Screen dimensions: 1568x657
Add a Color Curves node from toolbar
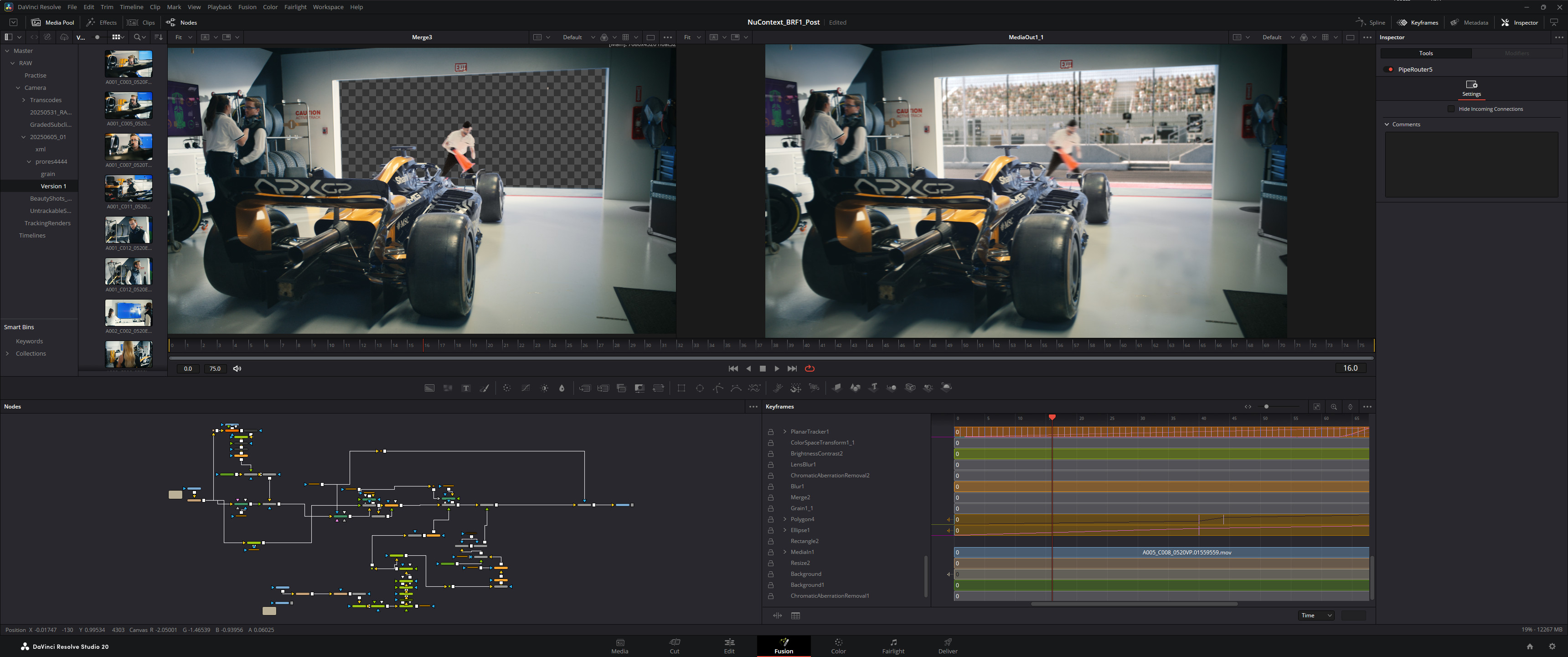click(x=525, y=388)
